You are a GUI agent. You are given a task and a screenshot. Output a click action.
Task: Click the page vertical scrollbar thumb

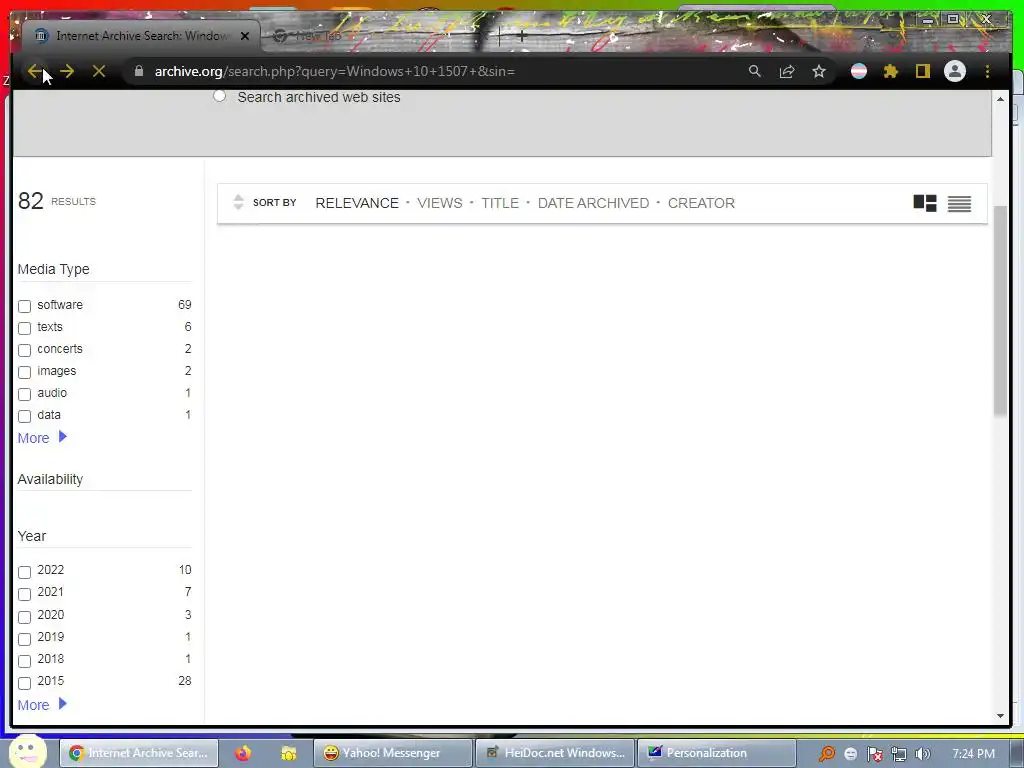(x=1000, y=310)
